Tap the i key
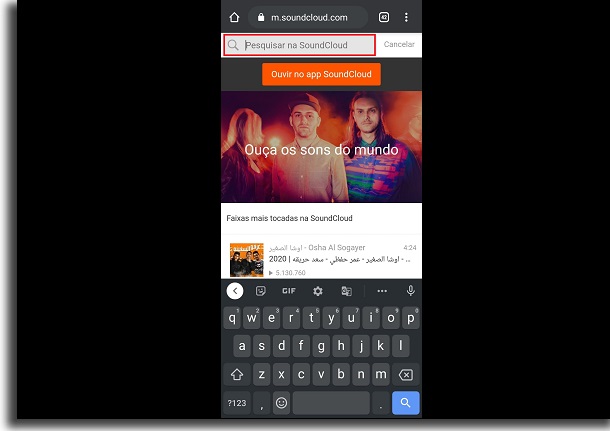The height and width of the screenshot is (431, 610). tap(371, 318)
